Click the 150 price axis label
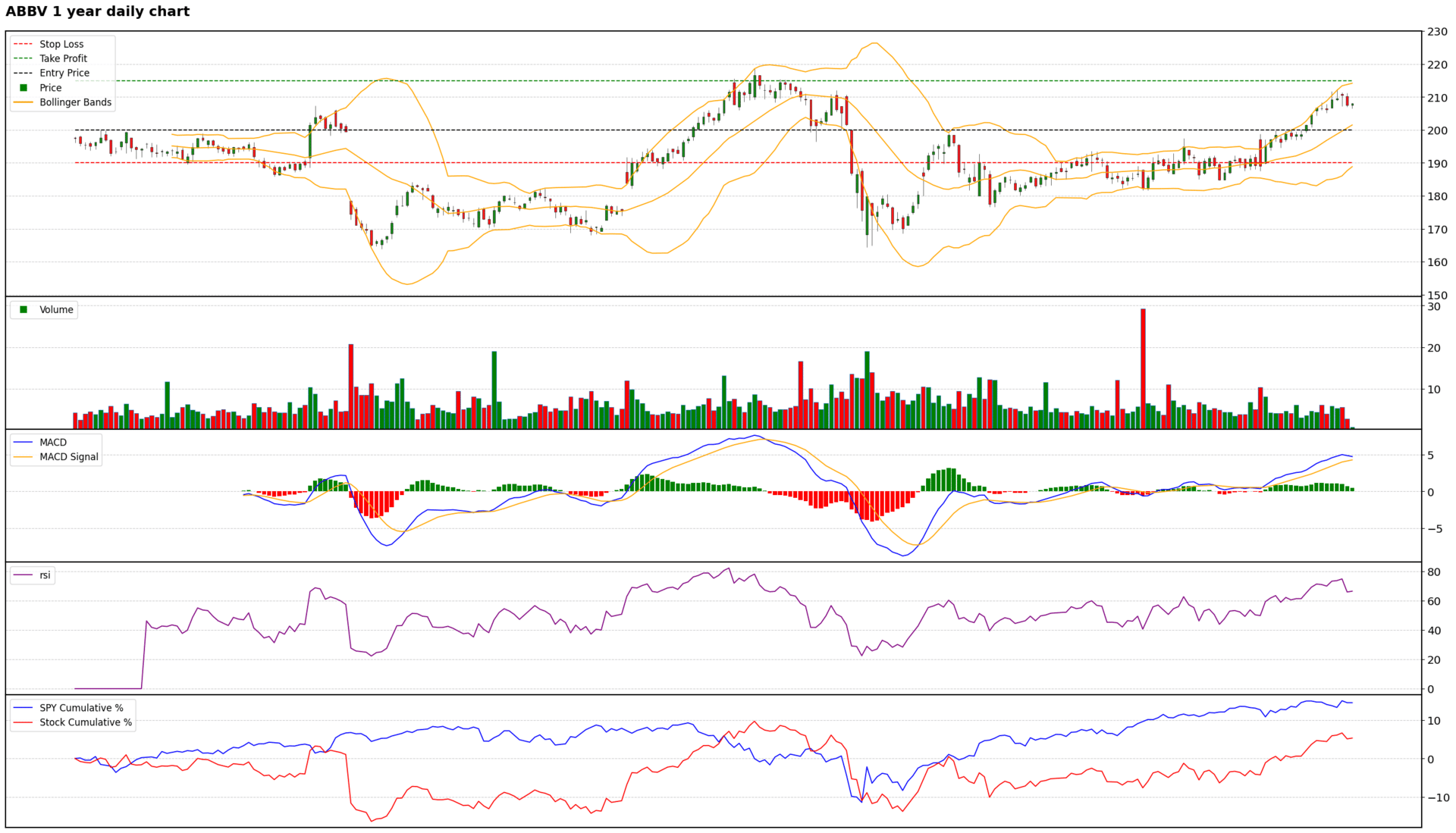Viewport: 1456px width, 833px height. coord(1437,295)
